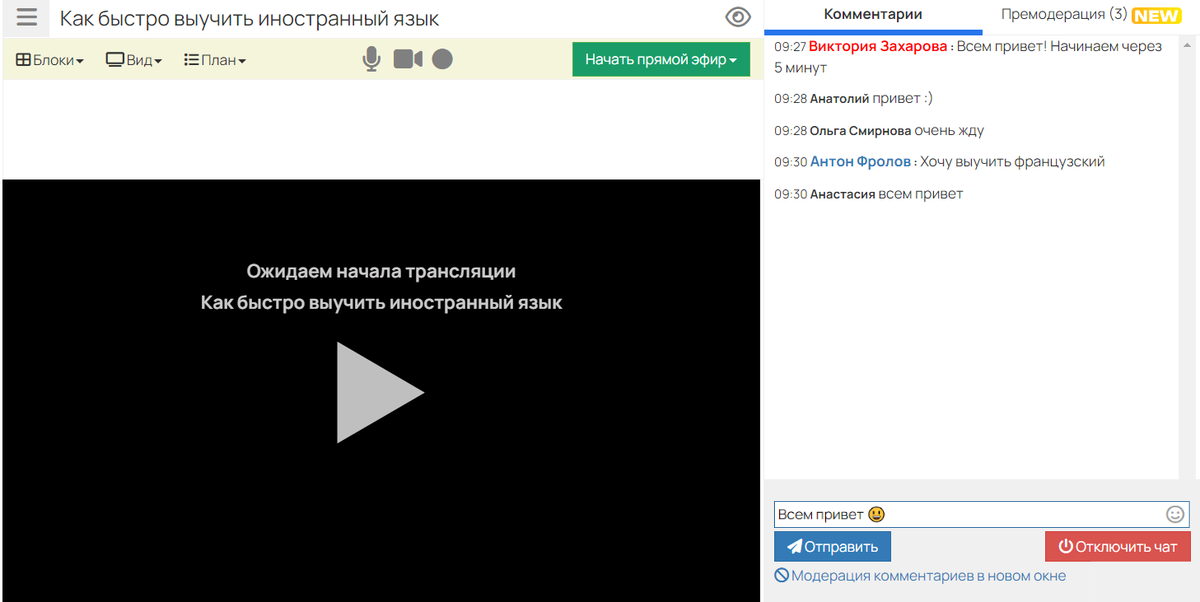Open the Начать прямой эфир dropdown button

coord(661,59)
